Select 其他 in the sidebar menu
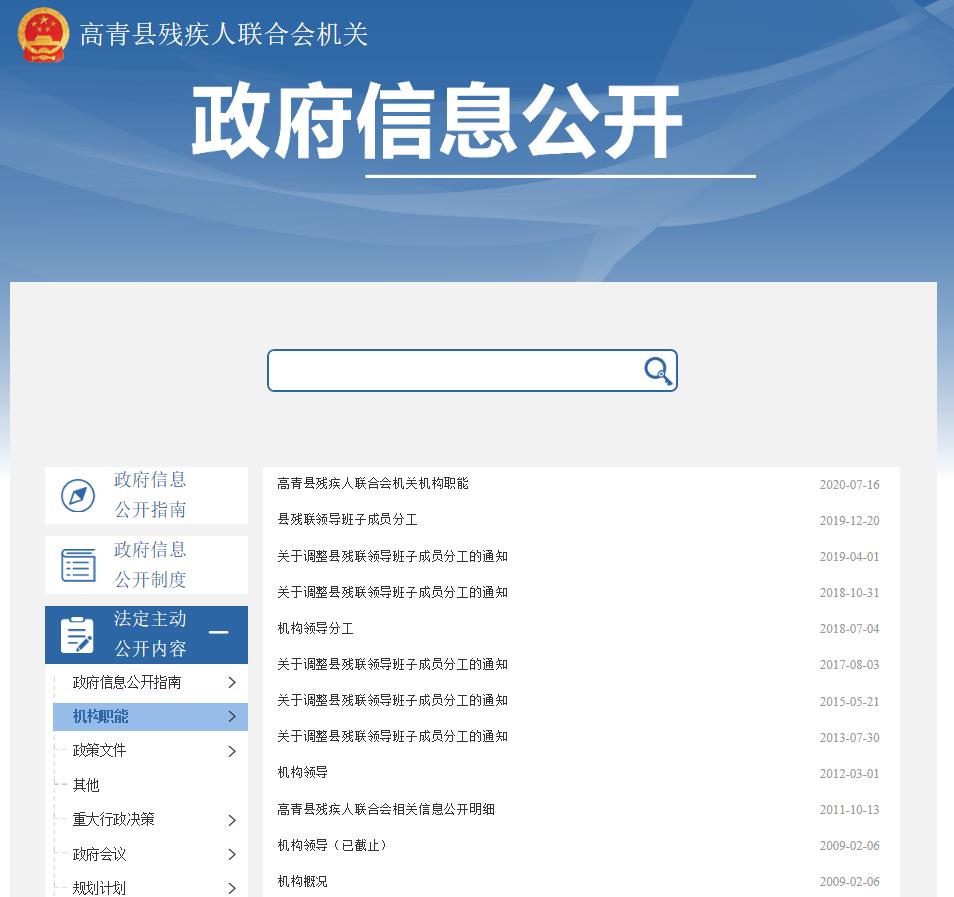 86,785
